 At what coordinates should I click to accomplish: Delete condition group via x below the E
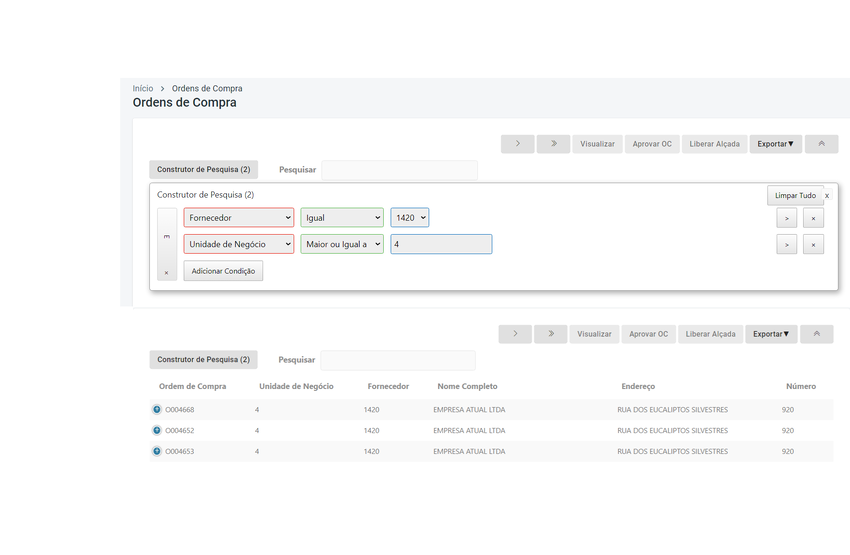point(167,273)
